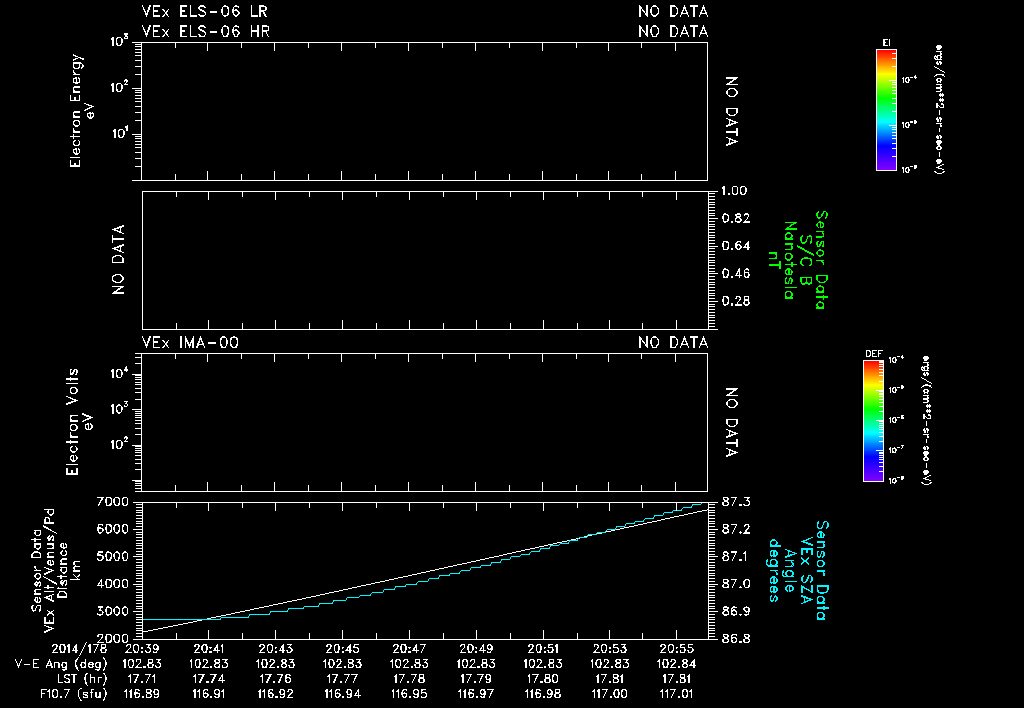Click the time tick '20:43'

pos(276,649)
